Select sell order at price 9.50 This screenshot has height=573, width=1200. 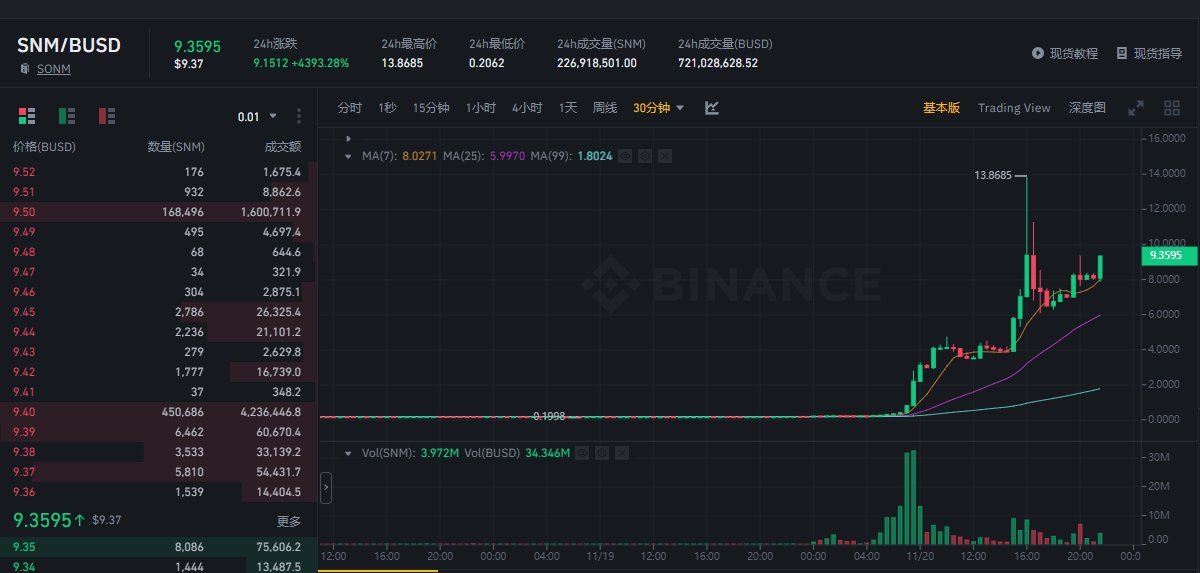pos(159,212)
